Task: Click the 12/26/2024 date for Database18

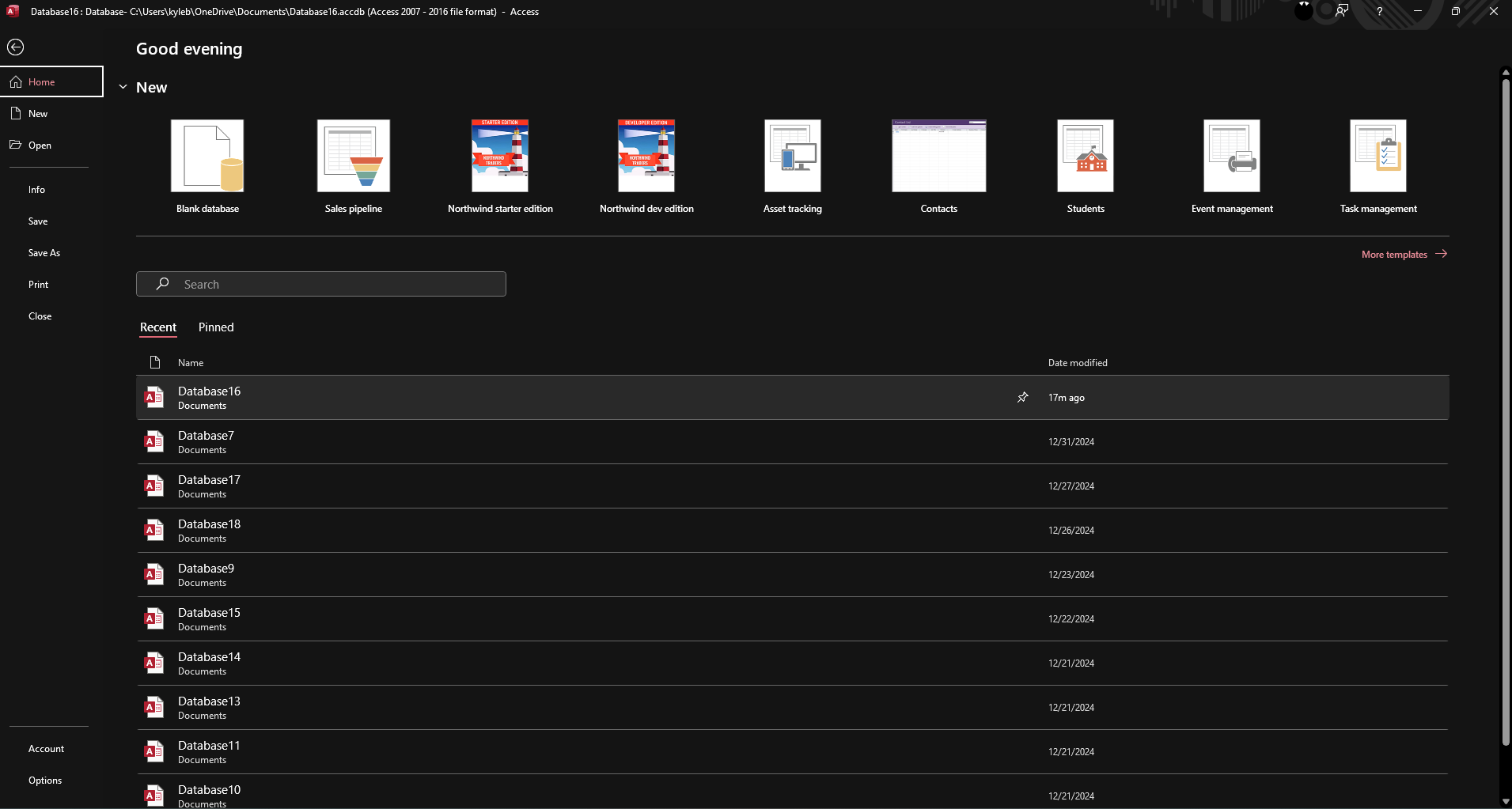Action: [1071, 531]
